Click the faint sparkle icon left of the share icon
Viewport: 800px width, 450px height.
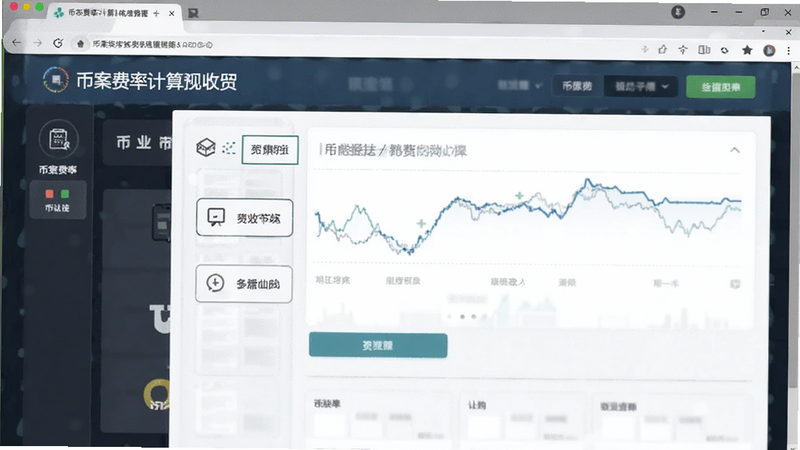[645, 49]
